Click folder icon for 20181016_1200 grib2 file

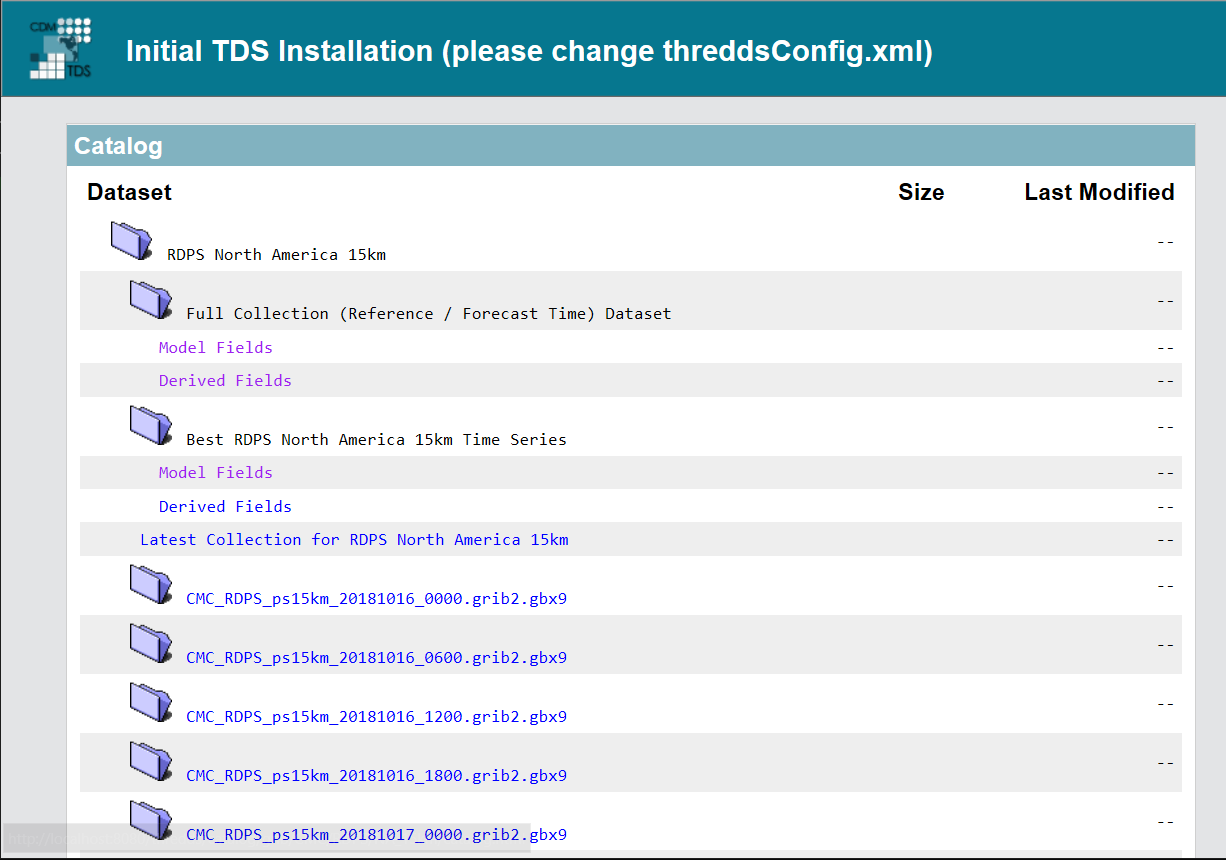[151, 702]
